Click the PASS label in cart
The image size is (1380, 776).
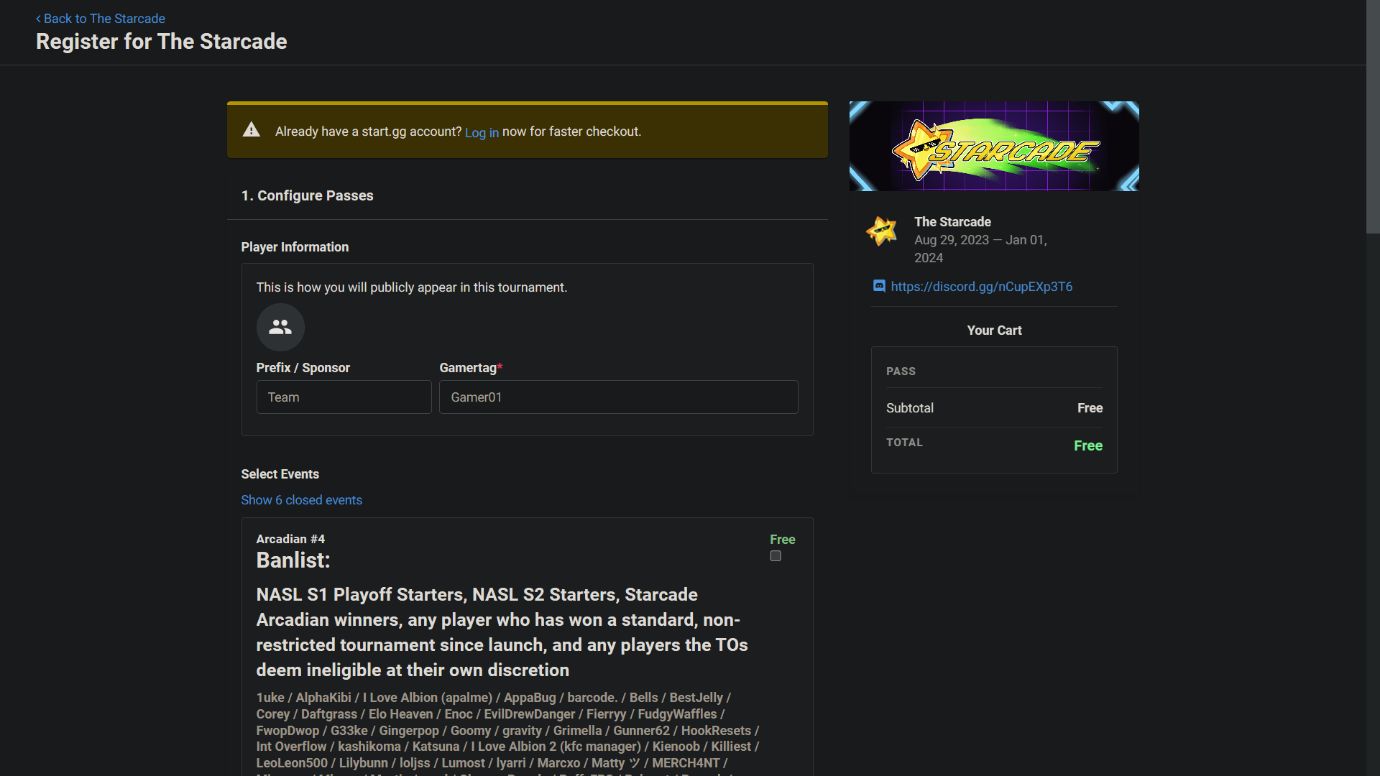901,371
